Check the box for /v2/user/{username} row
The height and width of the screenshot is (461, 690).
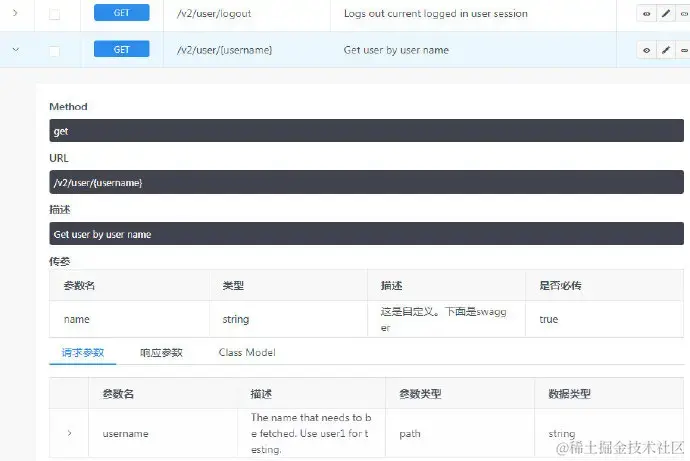point(54,51)
